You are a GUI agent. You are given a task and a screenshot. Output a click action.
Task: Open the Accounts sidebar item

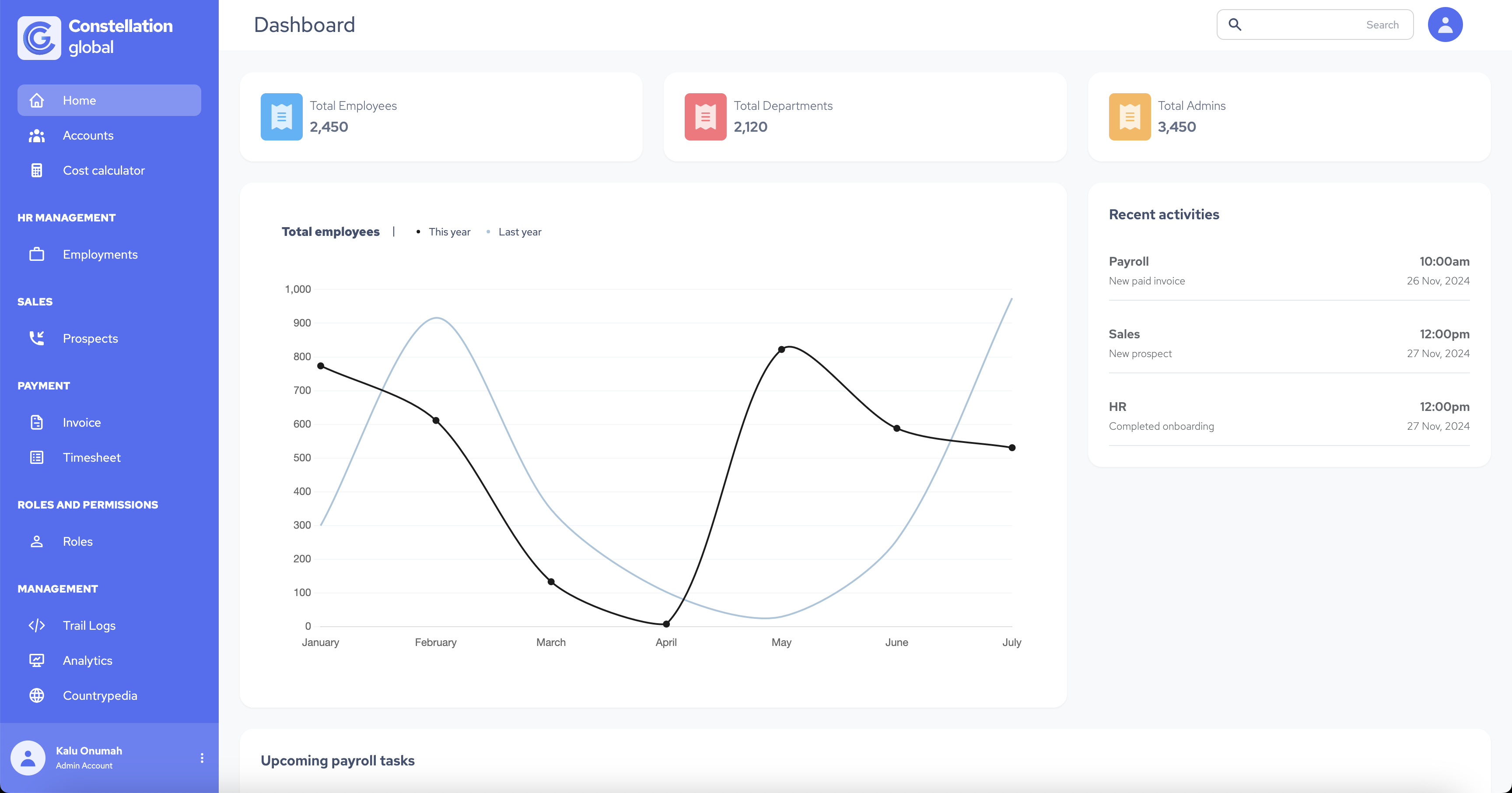88,136
